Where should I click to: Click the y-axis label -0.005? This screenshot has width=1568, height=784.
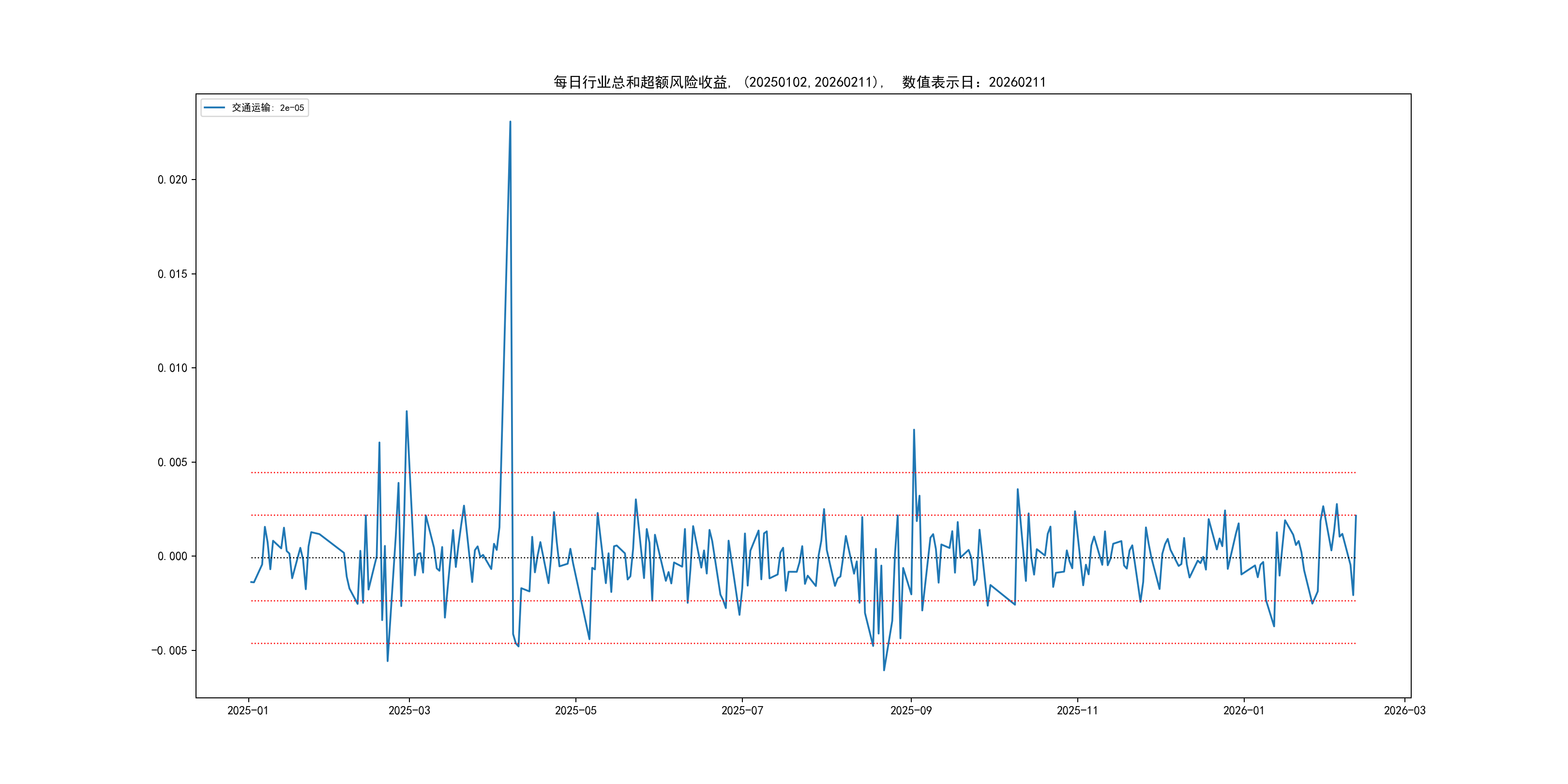169,650
